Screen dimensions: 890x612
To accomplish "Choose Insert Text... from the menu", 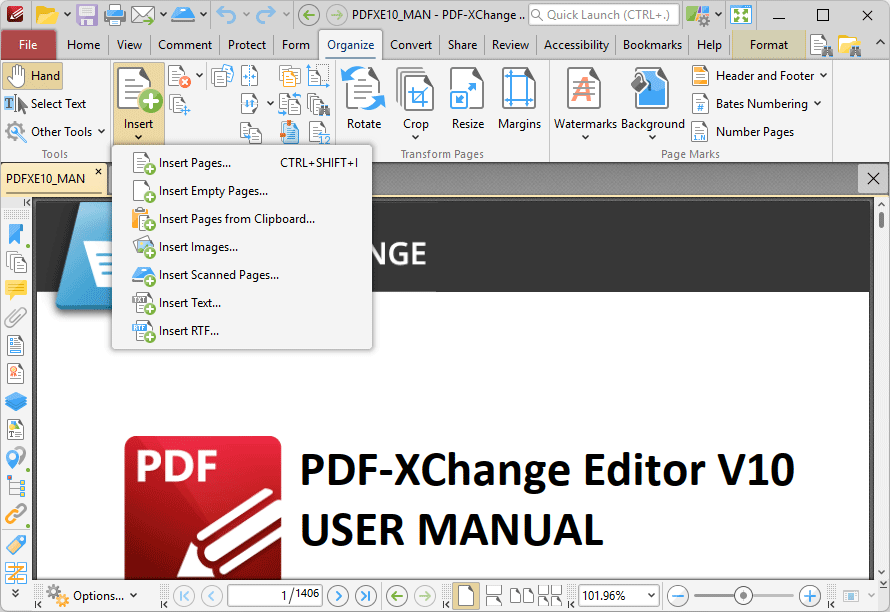I will [x=242, y=303].
